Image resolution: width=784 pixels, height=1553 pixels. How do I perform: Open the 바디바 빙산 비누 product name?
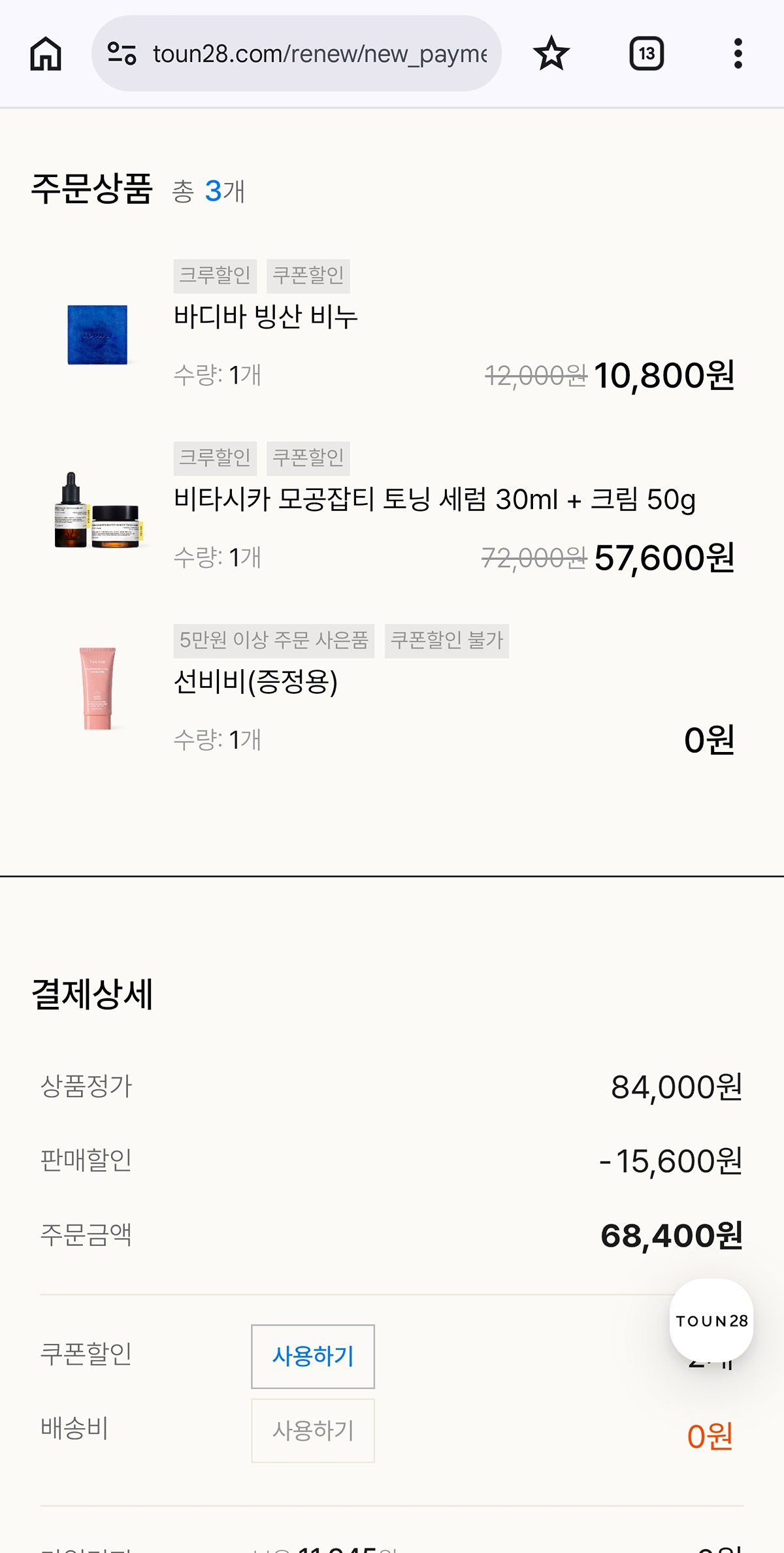point(265,317)
